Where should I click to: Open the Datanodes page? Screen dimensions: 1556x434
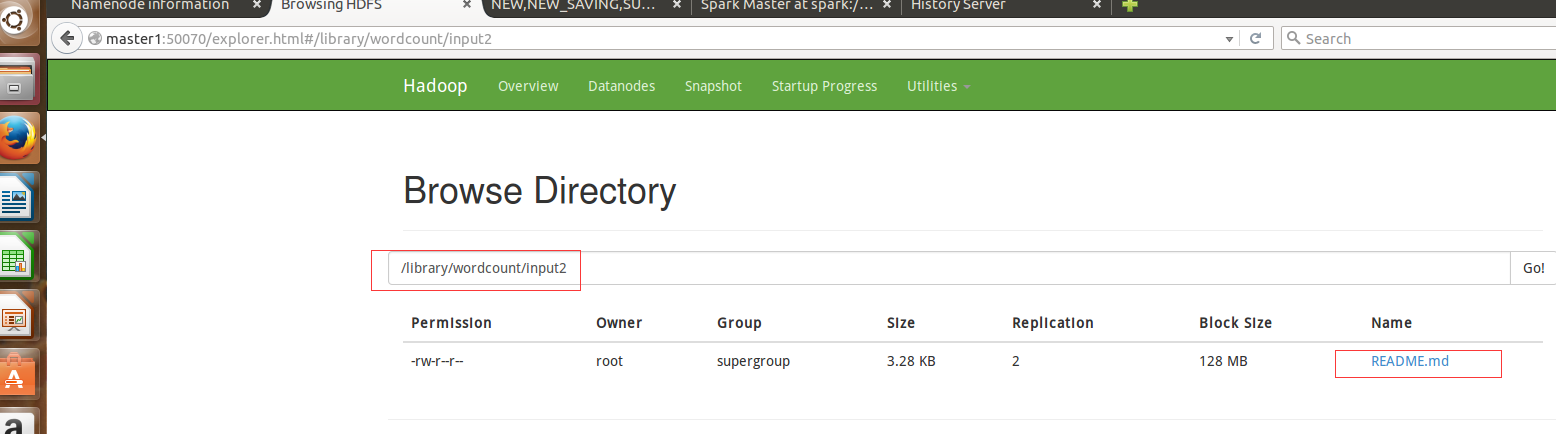[621, 86]
